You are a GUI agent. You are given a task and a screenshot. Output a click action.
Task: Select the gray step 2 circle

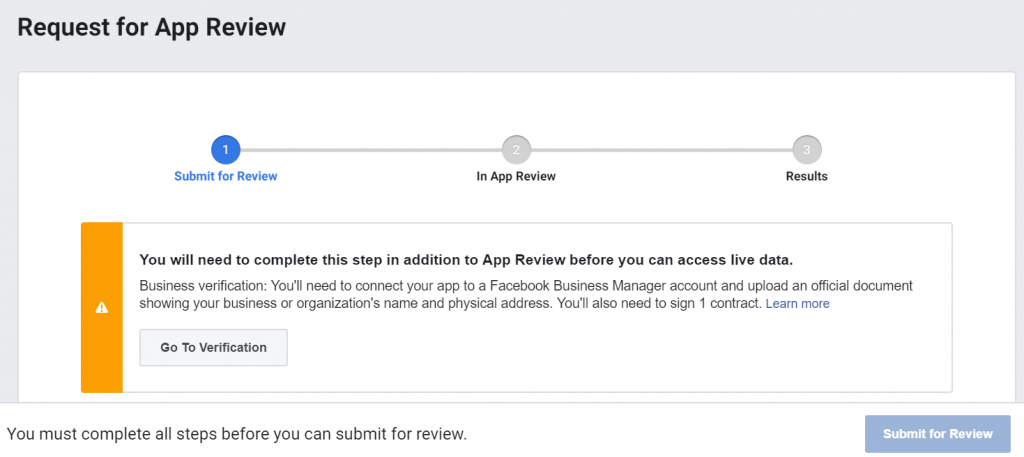click(x=516, y=150)
